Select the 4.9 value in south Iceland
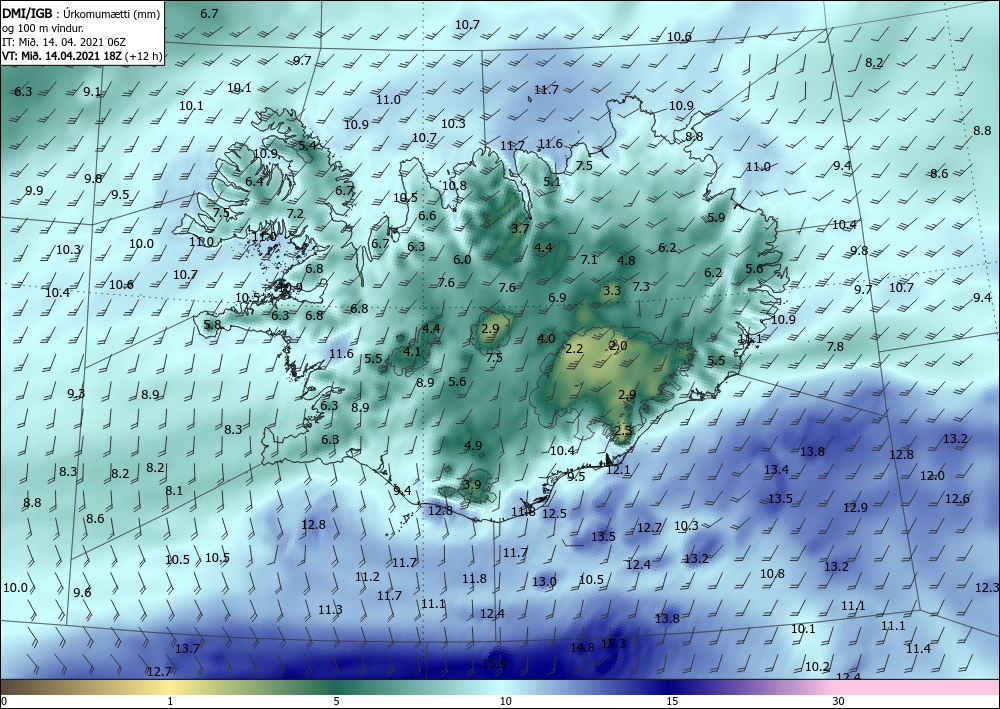 click(x=473, y=446)
